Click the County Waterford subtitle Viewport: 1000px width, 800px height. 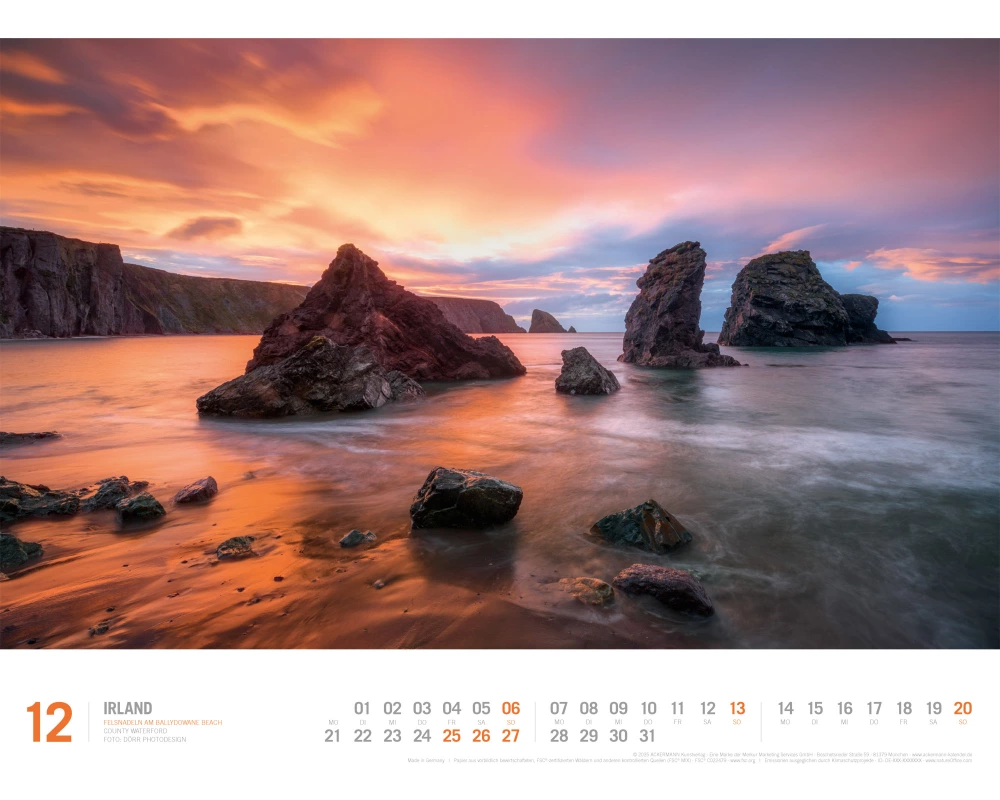(x=135, y=731)
